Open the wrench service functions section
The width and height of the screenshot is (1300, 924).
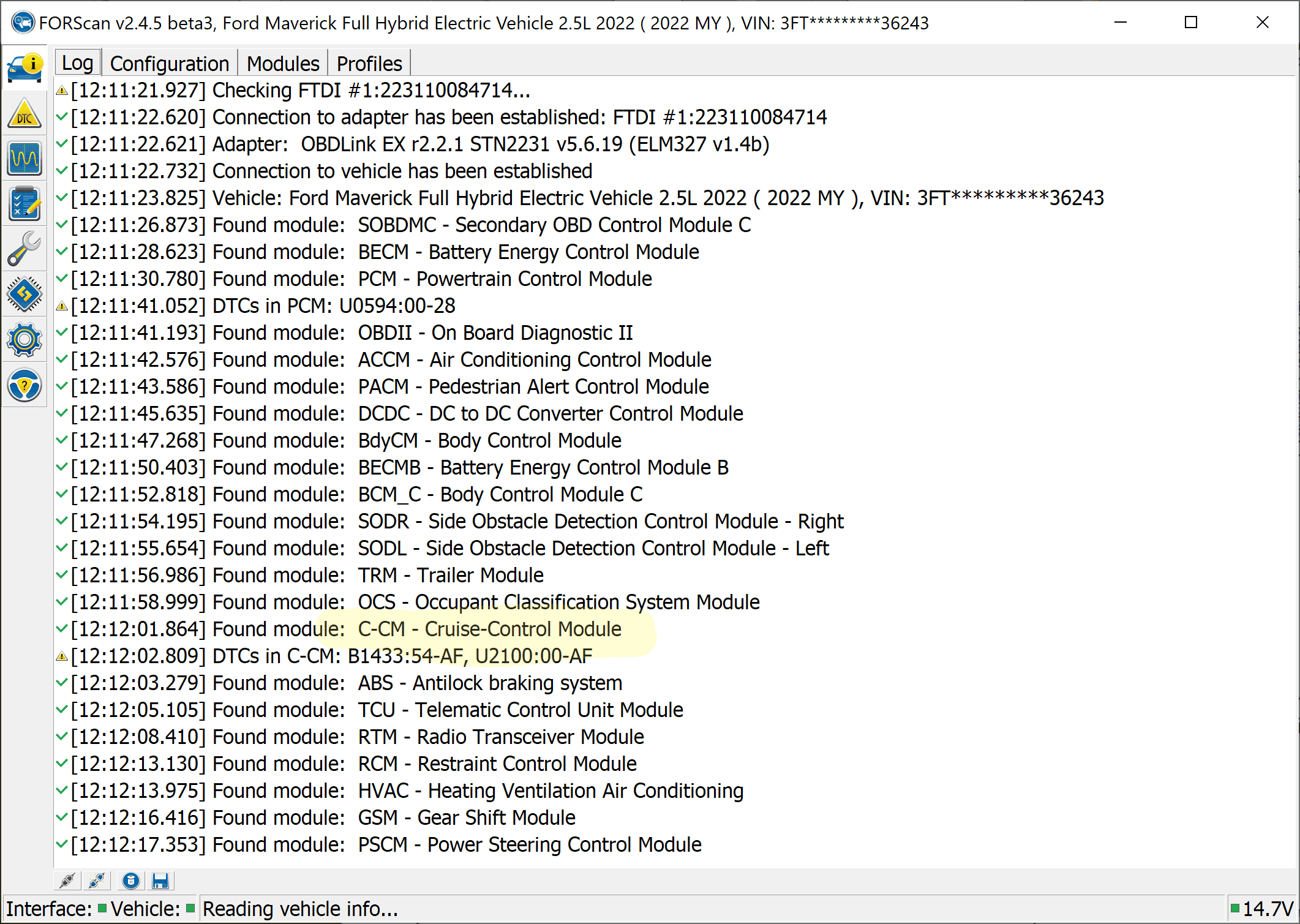[24, 249]
